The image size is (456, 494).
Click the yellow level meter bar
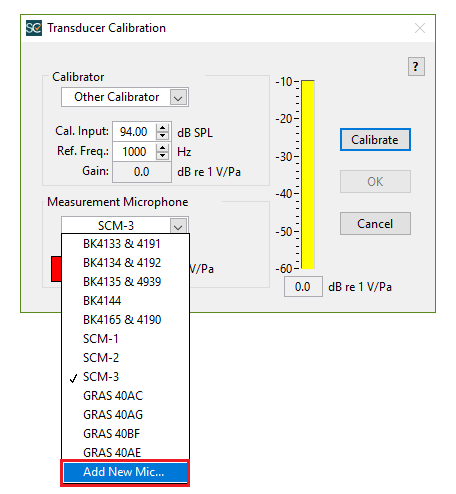[x=308, y=174]
